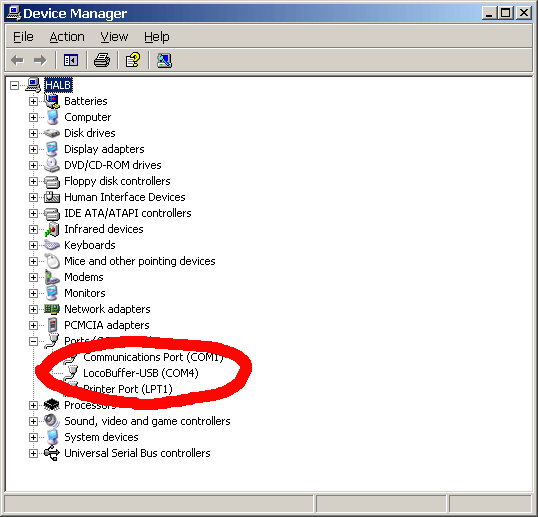Expand the Disk drives node
The height and width of the screenshot is (517, 538).
[33, 133]
